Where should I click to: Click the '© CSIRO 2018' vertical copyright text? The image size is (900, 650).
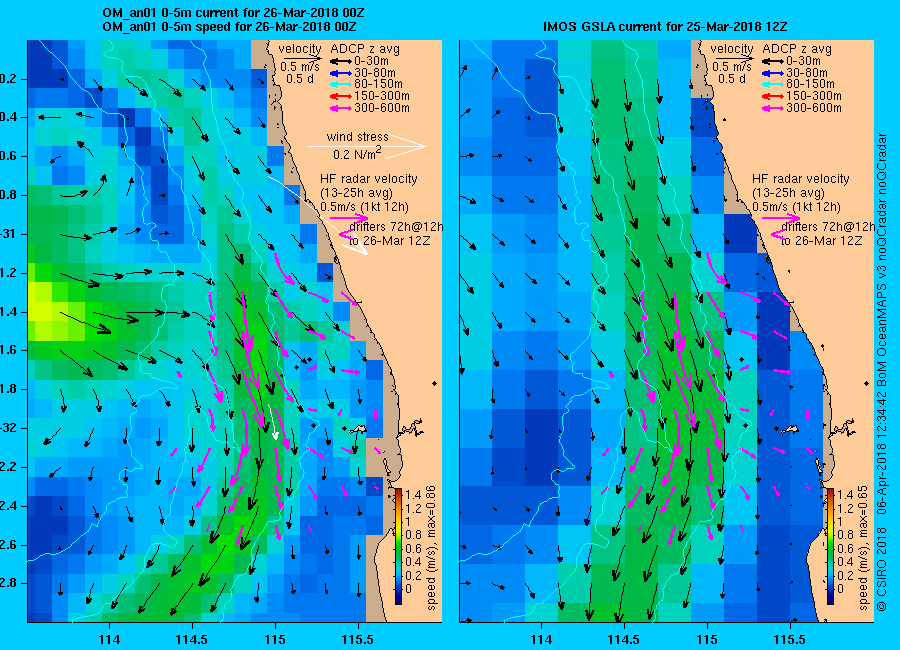[x=882, y=570]
